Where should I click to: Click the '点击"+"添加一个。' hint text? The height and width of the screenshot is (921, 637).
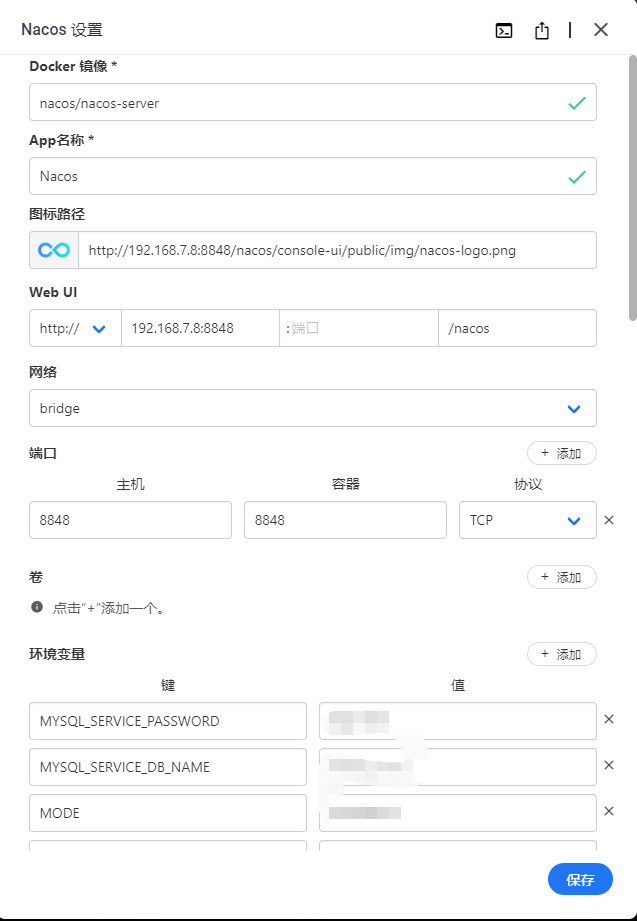[x=109, y=608]
